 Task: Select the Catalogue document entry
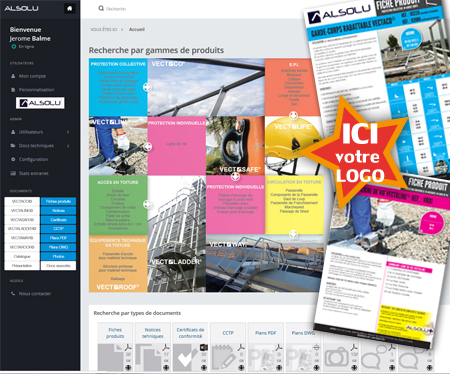tap(22, 256)
